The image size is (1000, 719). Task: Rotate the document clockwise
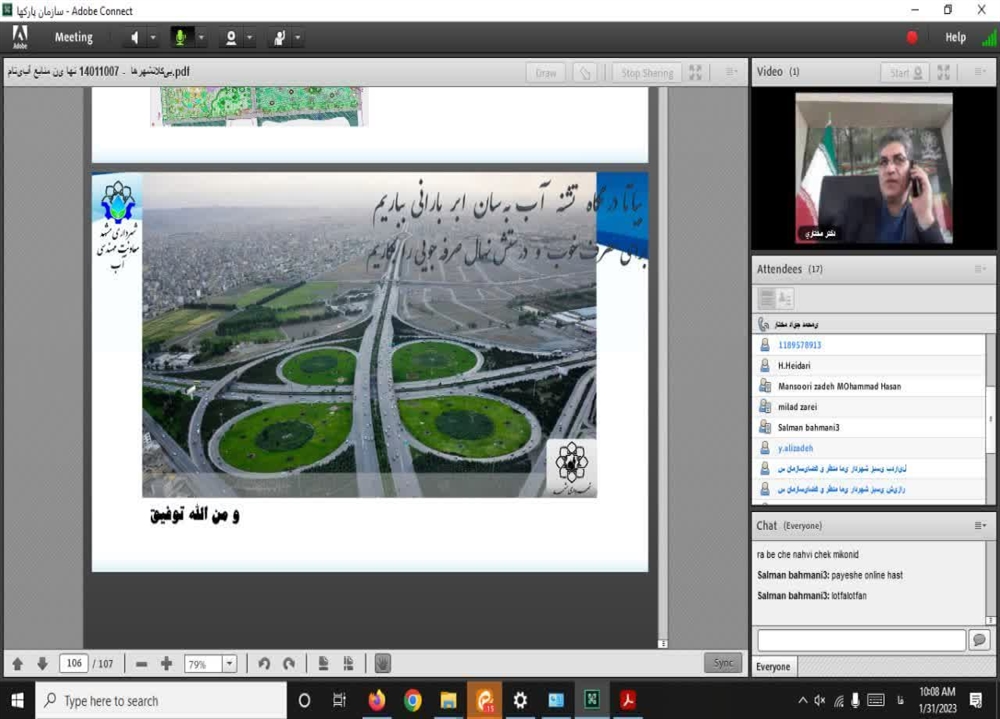[289, 664]
